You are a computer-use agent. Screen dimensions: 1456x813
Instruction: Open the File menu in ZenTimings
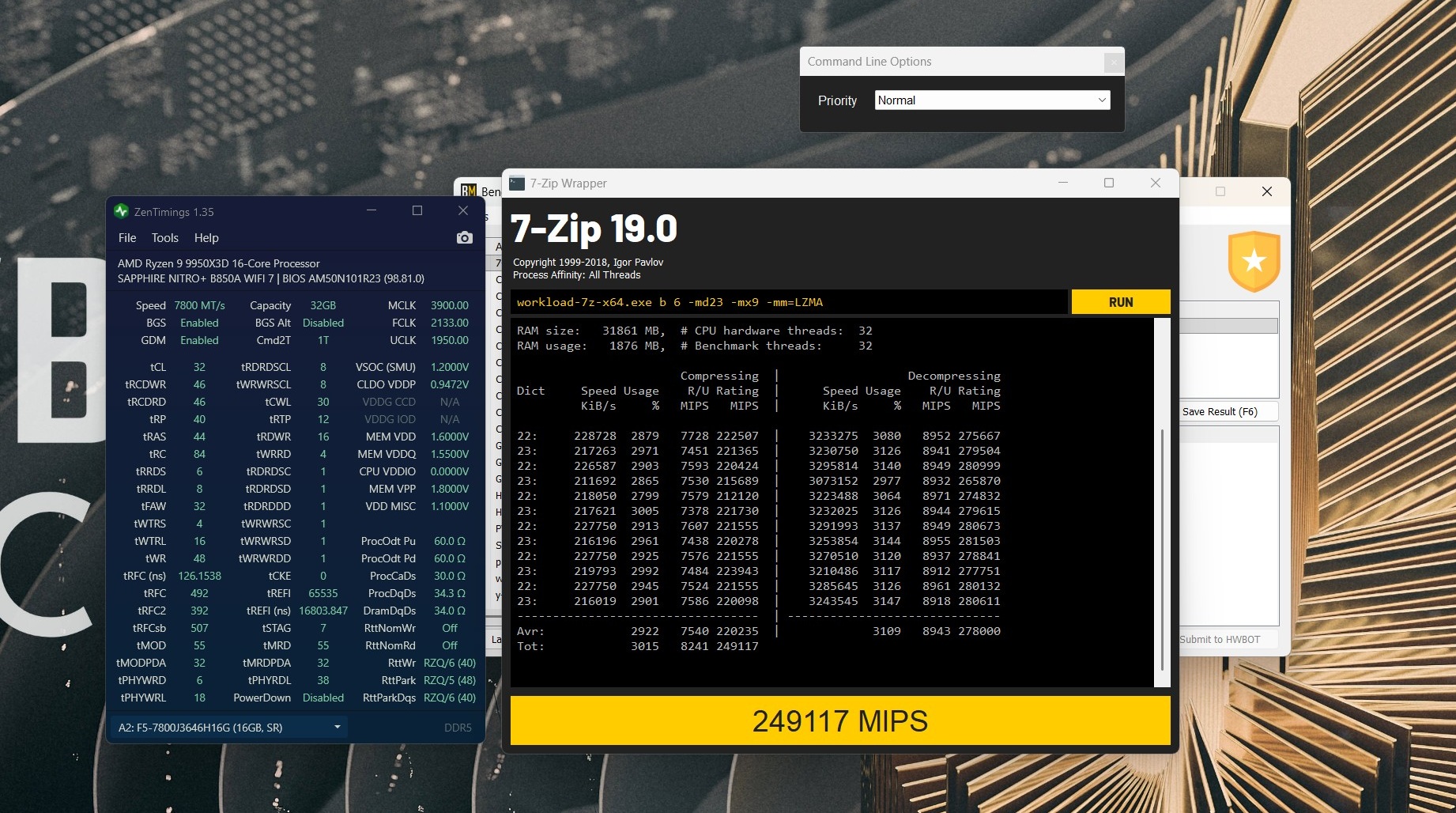[127, 238]
